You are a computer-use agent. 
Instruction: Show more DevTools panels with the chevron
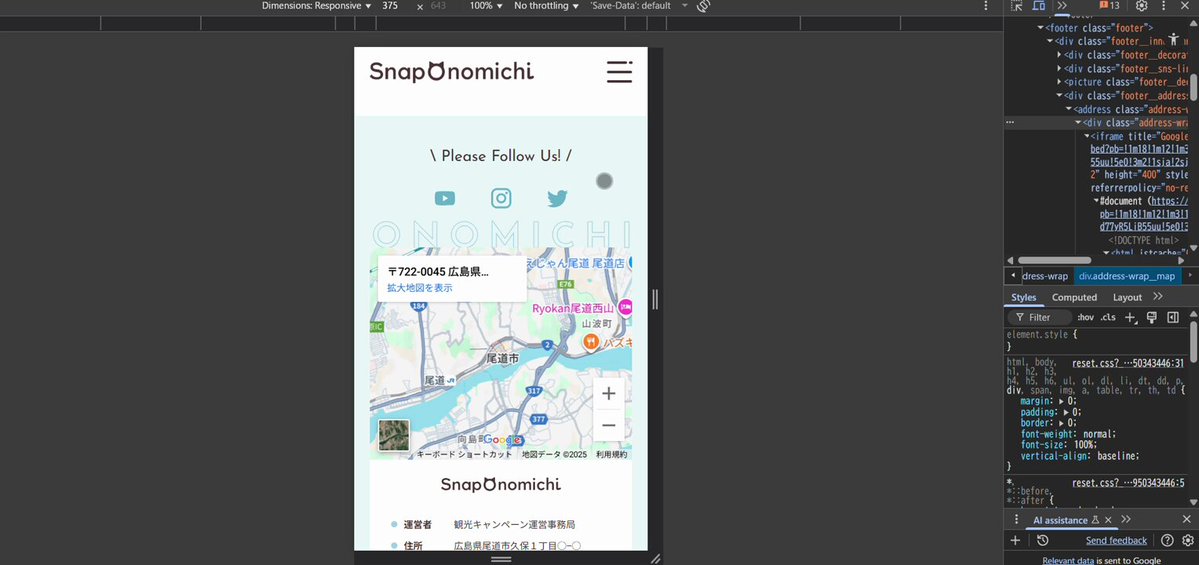coord(1062,6)
